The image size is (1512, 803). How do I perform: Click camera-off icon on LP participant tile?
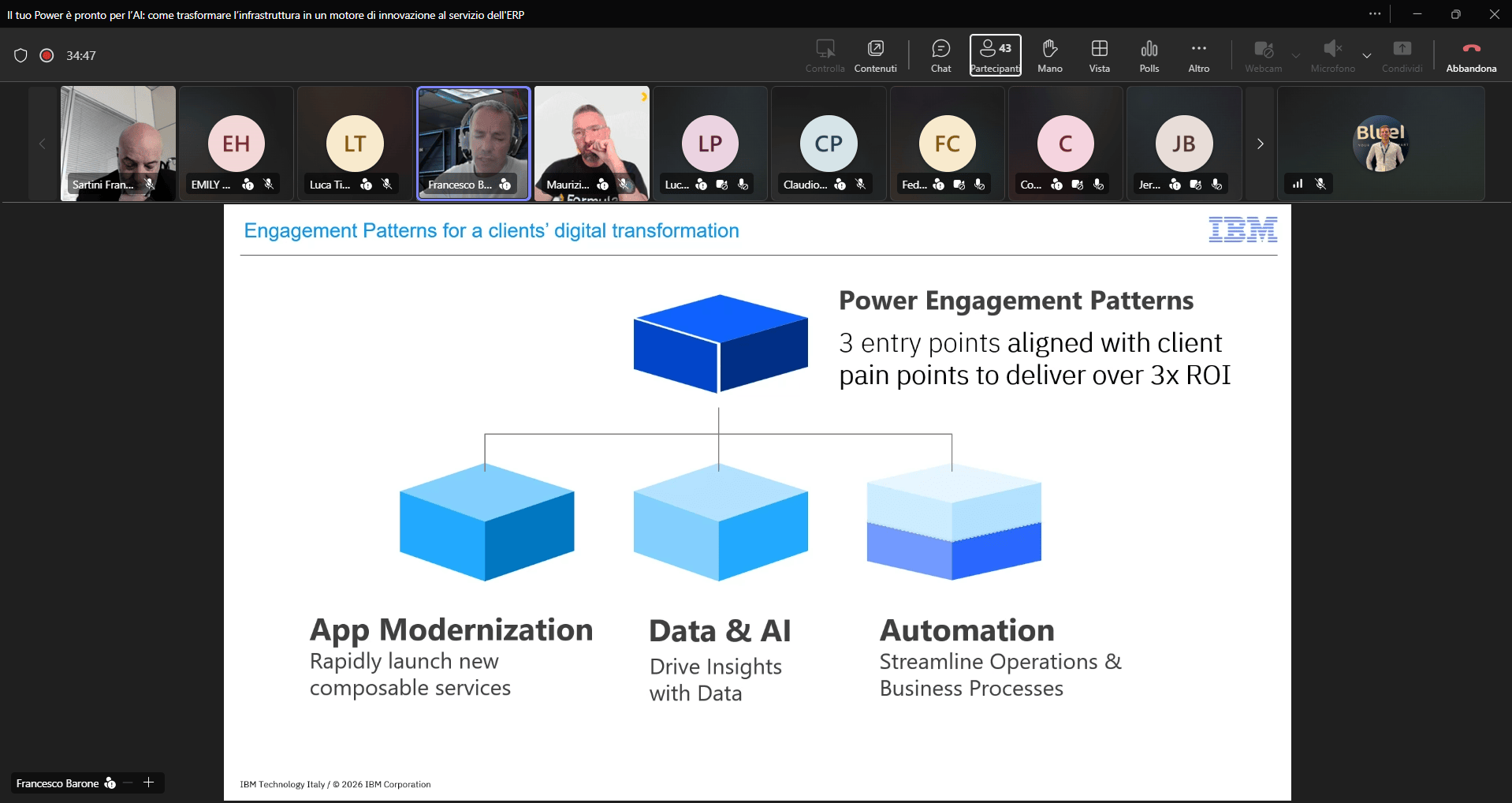(722, 185)
